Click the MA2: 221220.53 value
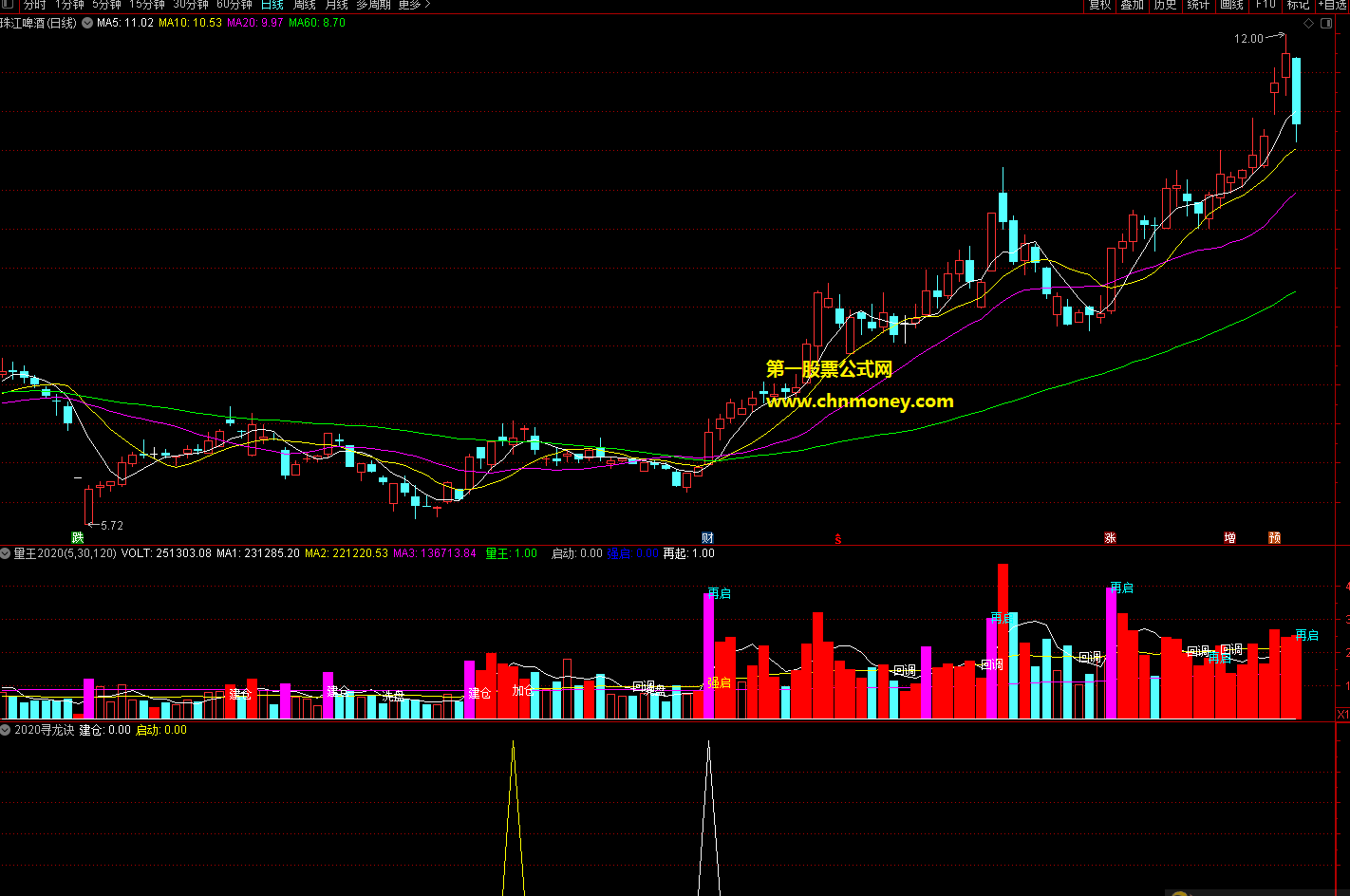 point(347,553)
